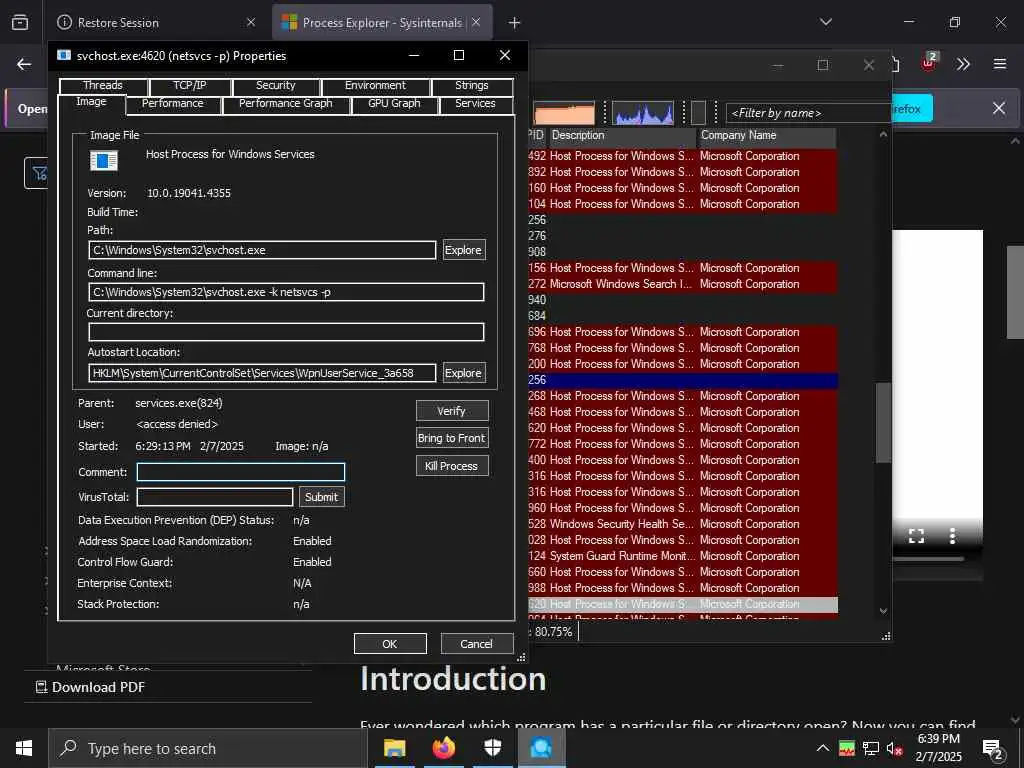The height and width of the screenshot is (768, 1024).
Task: Open Process Explorer taskbar icon
Action: pyautogui.click(x=541, y=748)
